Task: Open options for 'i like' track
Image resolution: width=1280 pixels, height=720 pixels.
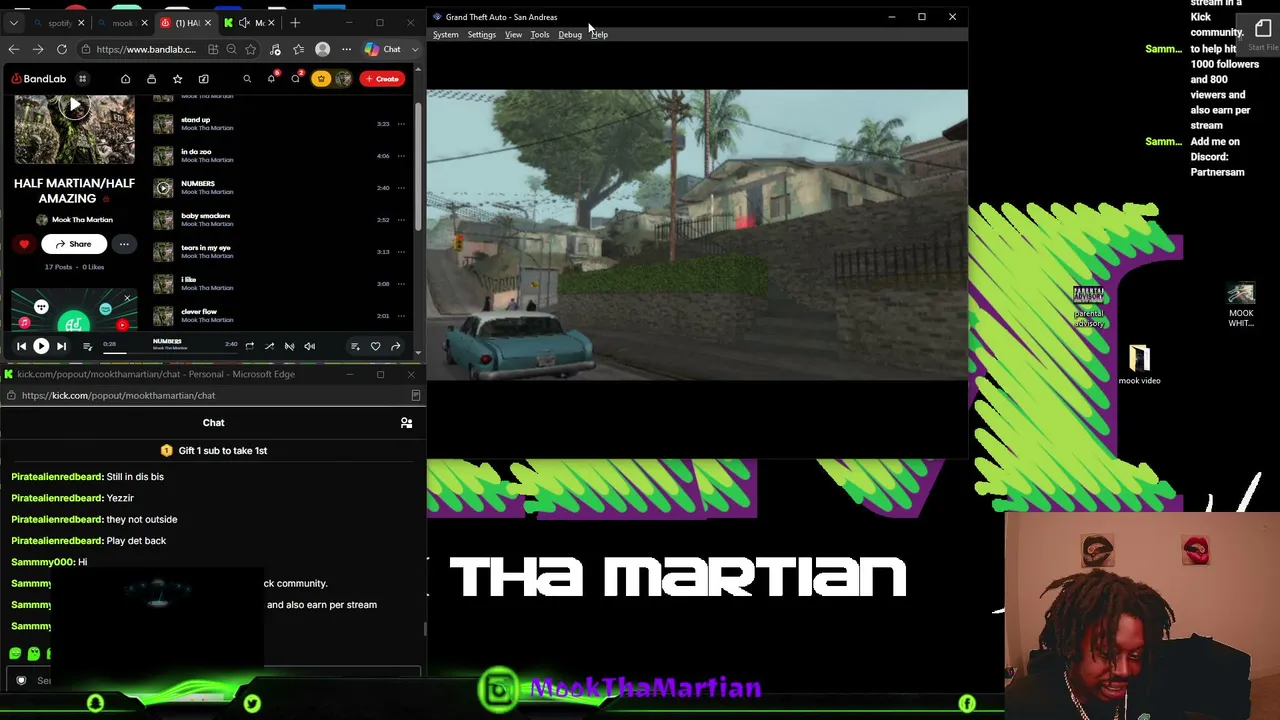Action: (x=401, y=284)
